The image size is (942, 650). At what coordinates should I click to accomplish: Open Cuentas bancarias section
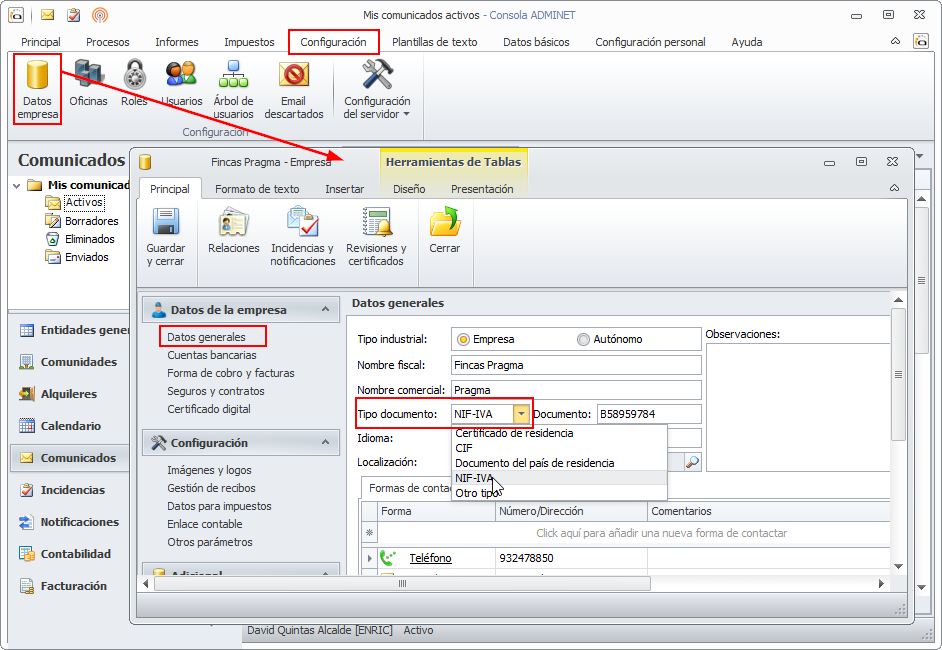coord(212,355)
